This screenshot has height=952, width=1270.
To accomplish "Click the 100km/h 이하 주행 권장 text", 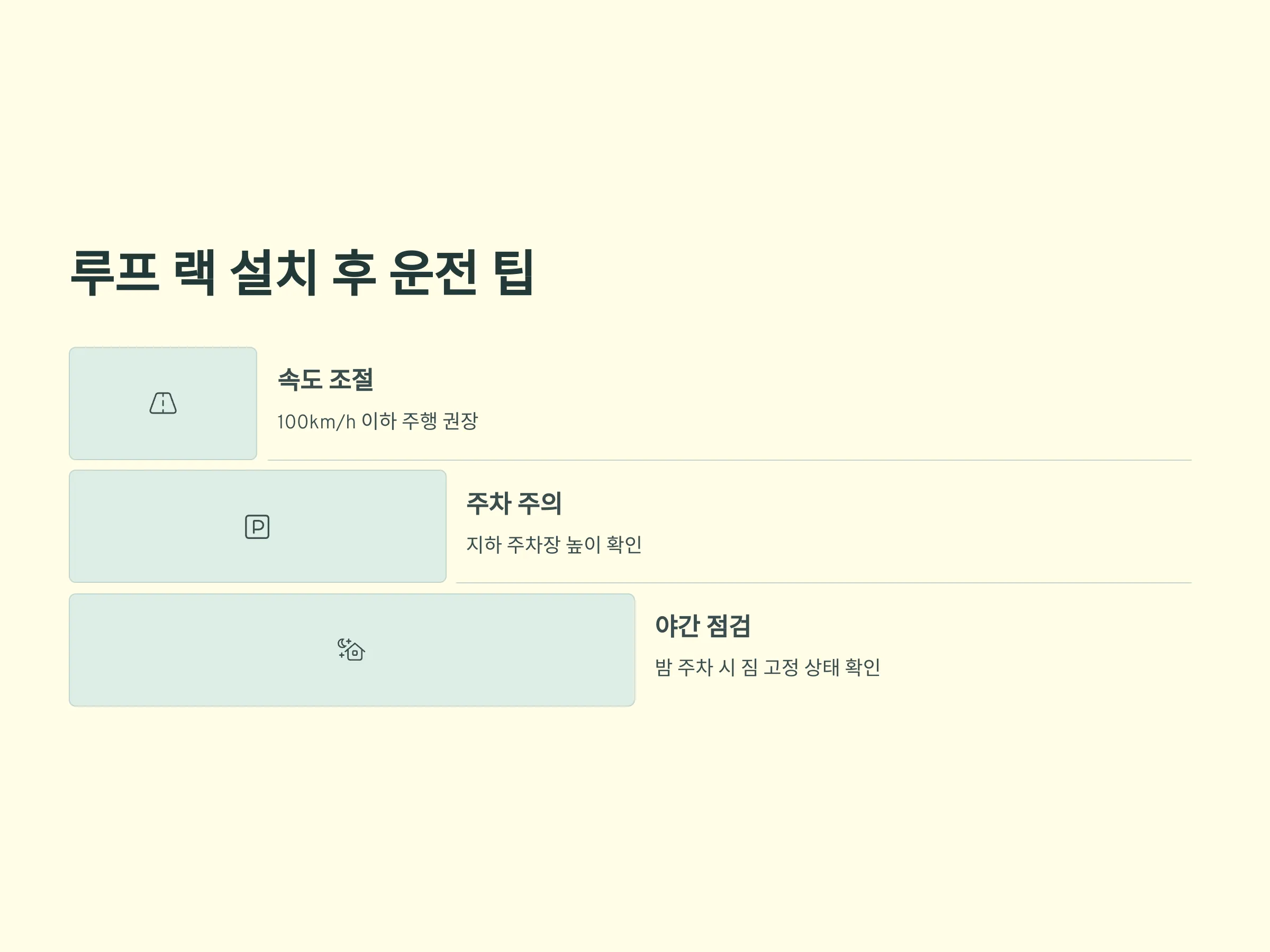I will click(x=377, y=420).
